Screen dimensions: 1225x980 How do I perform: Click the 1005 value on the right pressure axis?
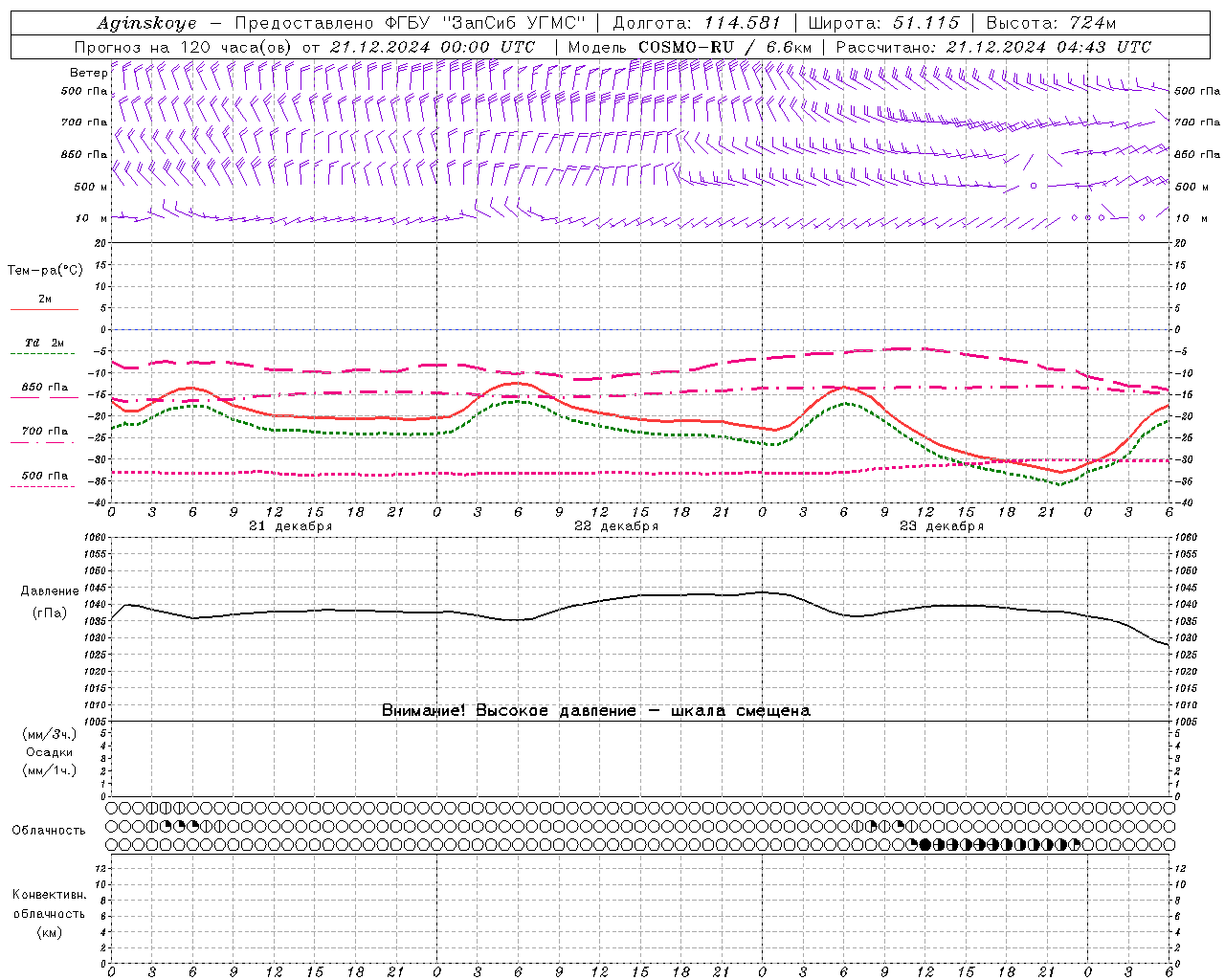1185,722
